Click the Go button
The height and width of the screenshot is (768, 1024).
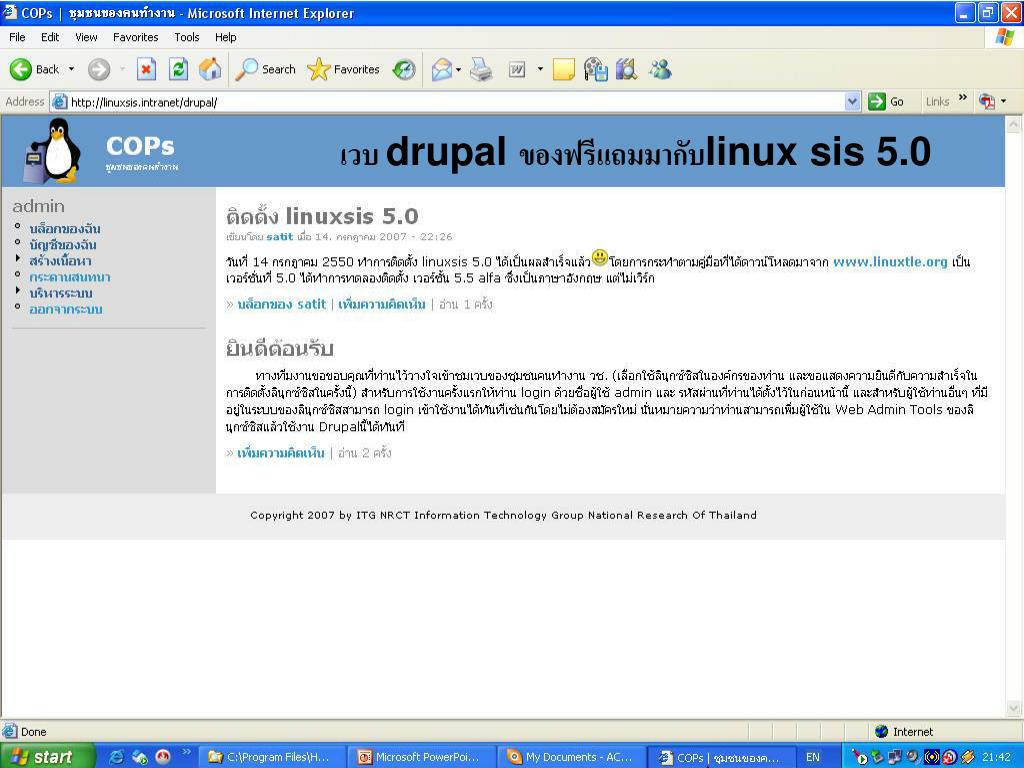click(886, 102)
